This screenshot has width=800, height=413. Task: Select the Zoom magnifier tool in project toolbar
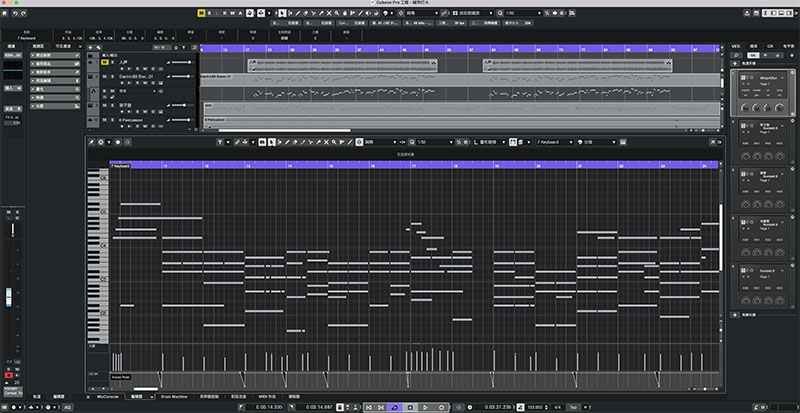point(337,13)
